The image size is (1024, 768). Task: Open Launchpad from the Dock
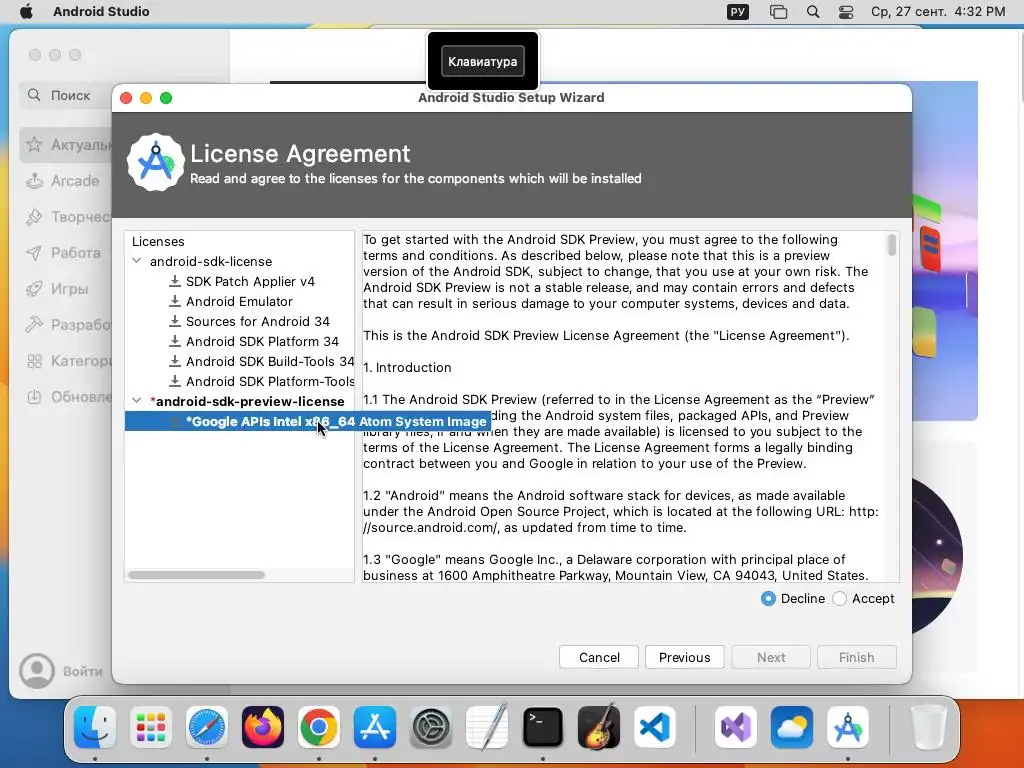(x=151, y=727)
